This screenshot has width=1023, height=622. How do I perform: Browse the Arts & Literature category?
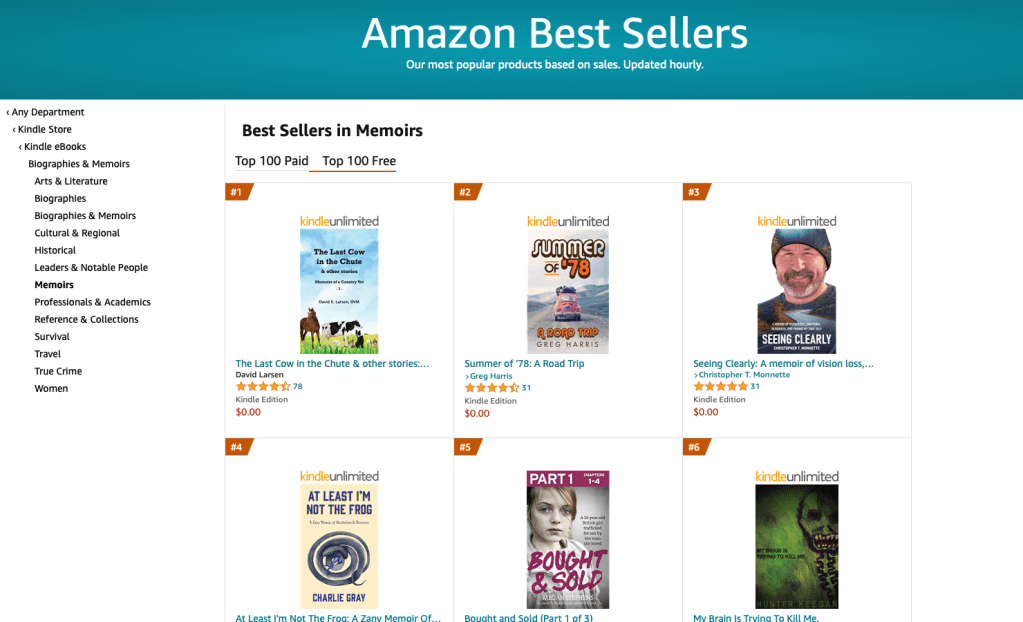click(71, 181)
